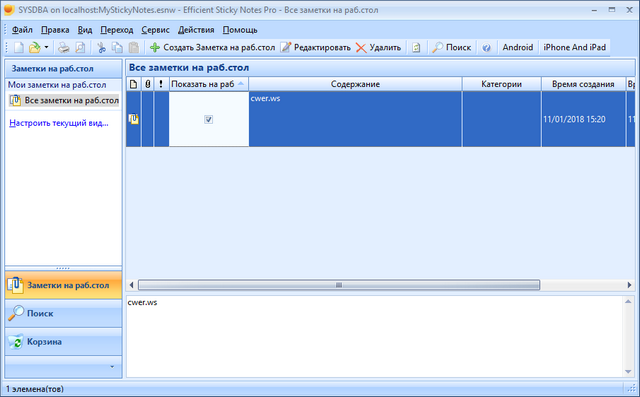The width and height of the screenshot is (640, 397).
Task: Click the Copy toolbar icon
Action: pyautogui.click(x=118, y=48)
